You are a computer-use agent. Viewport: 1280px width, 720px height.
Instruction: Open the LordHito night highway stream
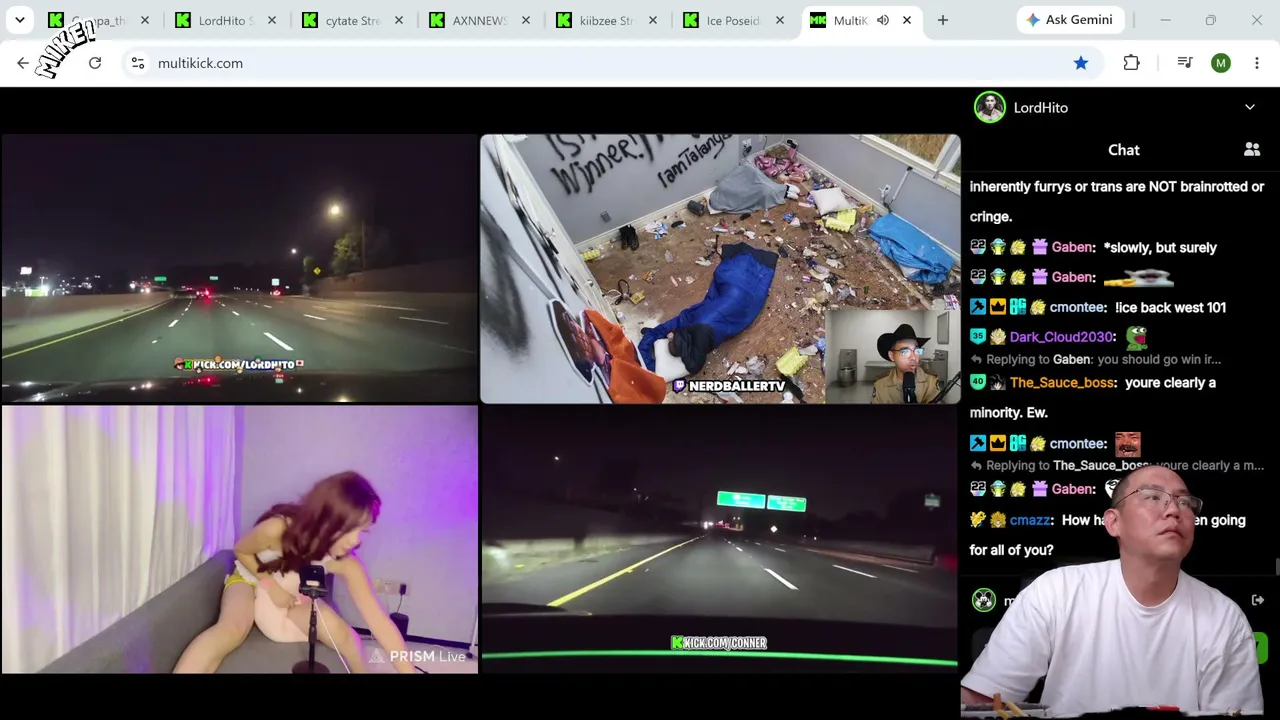point(240,268)
